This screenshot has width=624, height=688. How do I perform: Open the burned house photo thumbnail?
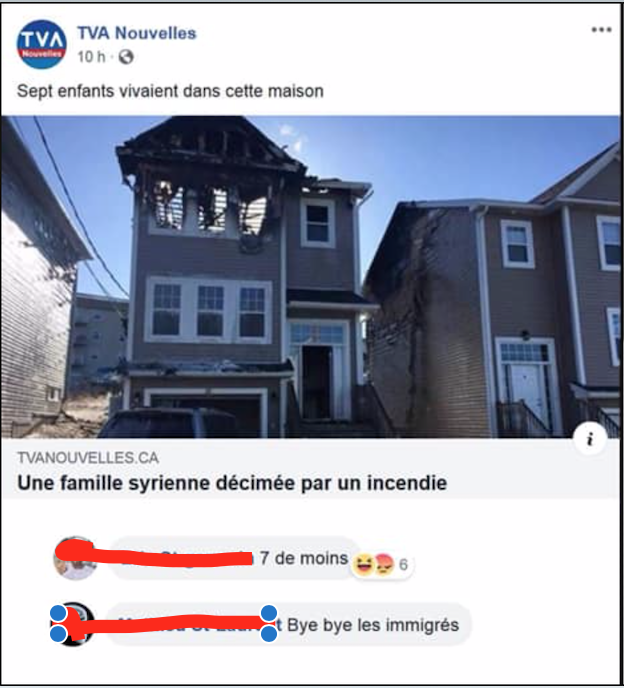pyautogui.click(x=311, y=276)
